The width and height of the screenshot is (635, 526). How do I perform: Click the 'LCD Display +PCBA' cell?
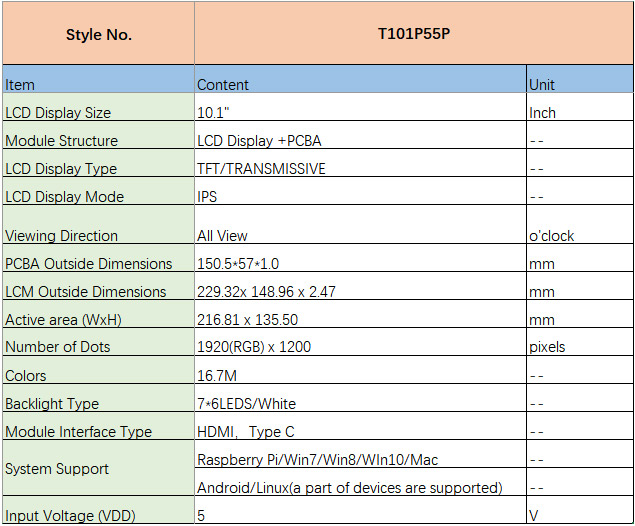click(x=259, y=141)
